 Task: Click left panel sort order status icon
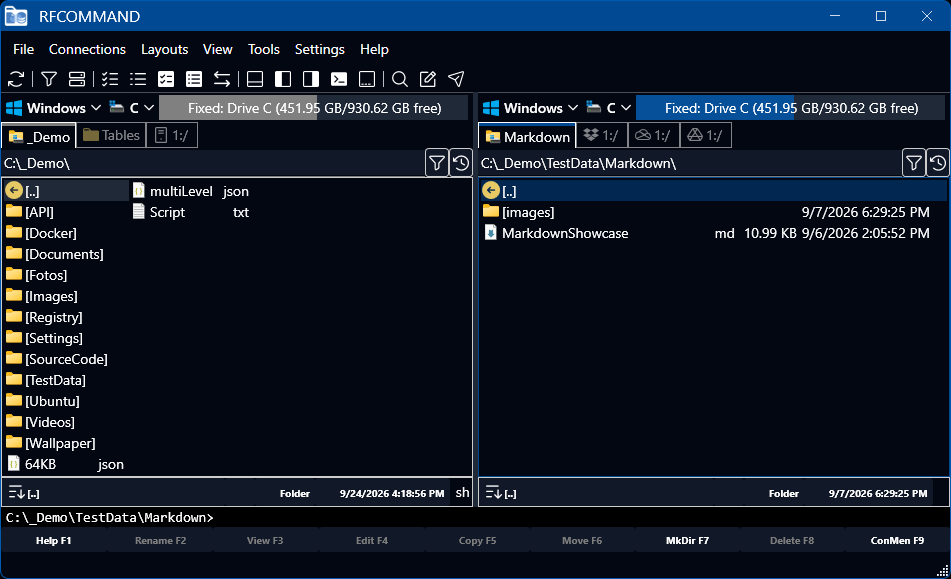[x=16, y=492]
